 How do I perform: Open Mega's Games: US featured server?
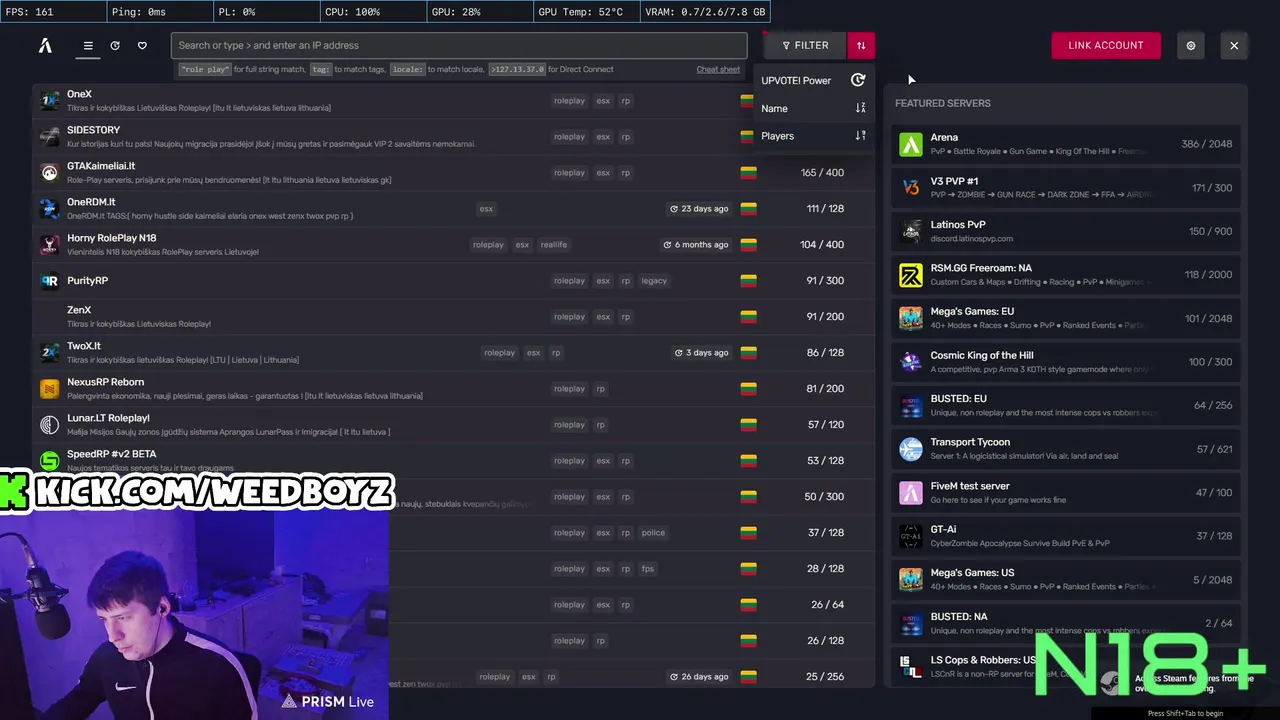[1066, 579]
